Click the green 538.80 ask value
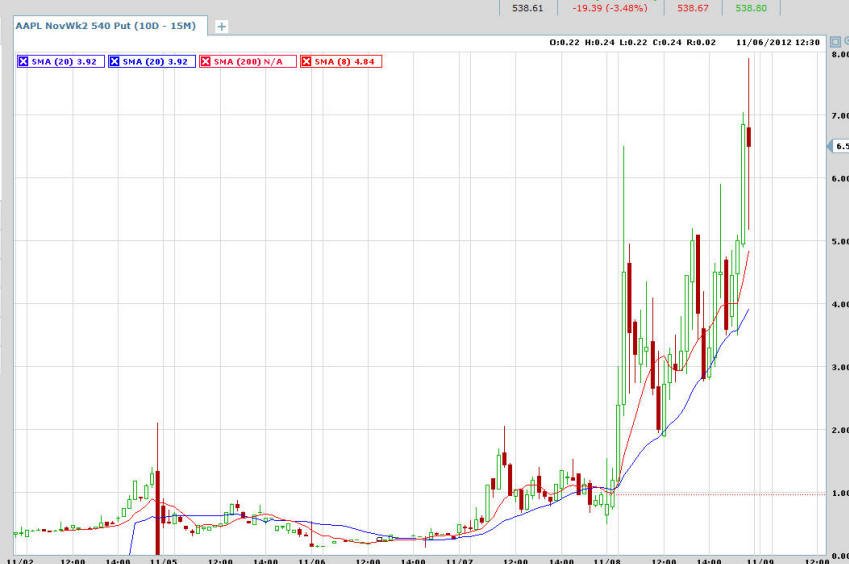Image resolution: width=849 pixels, height=564 pixels. (x=751, y=8)
